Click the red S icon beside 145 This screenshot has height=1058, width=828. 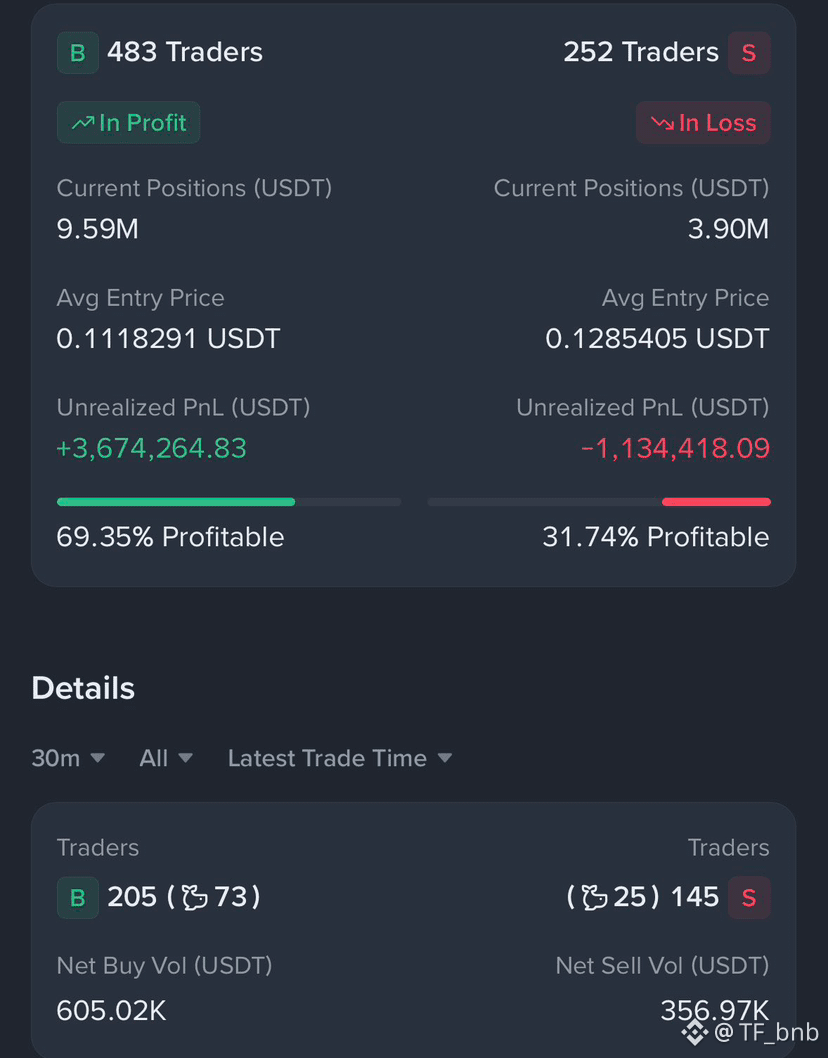tap(749, 897)
